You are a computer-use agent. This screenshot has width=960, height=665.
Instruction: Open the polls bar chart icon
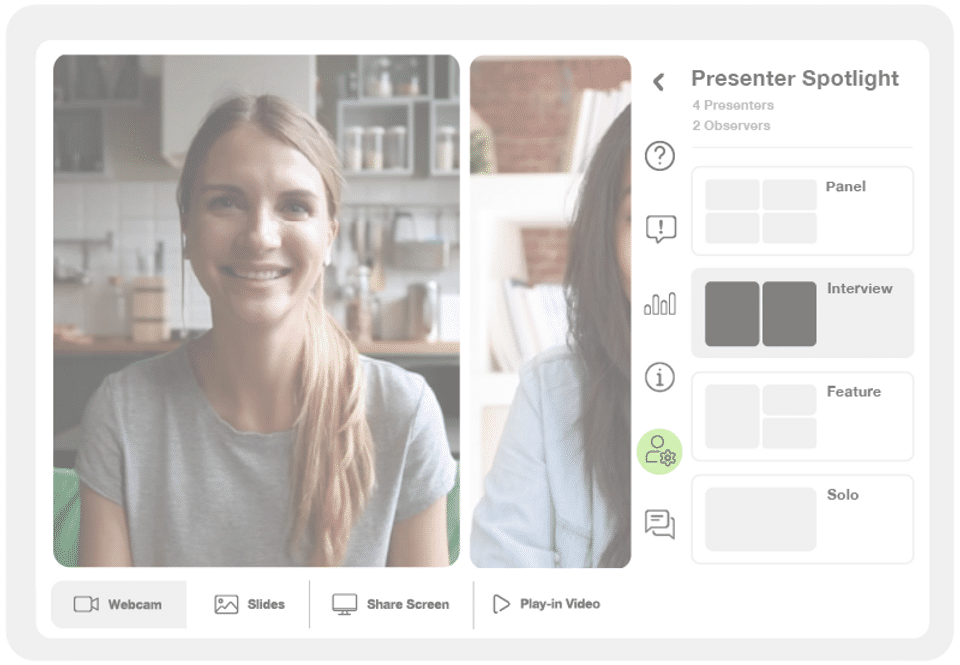coord(660,303)
